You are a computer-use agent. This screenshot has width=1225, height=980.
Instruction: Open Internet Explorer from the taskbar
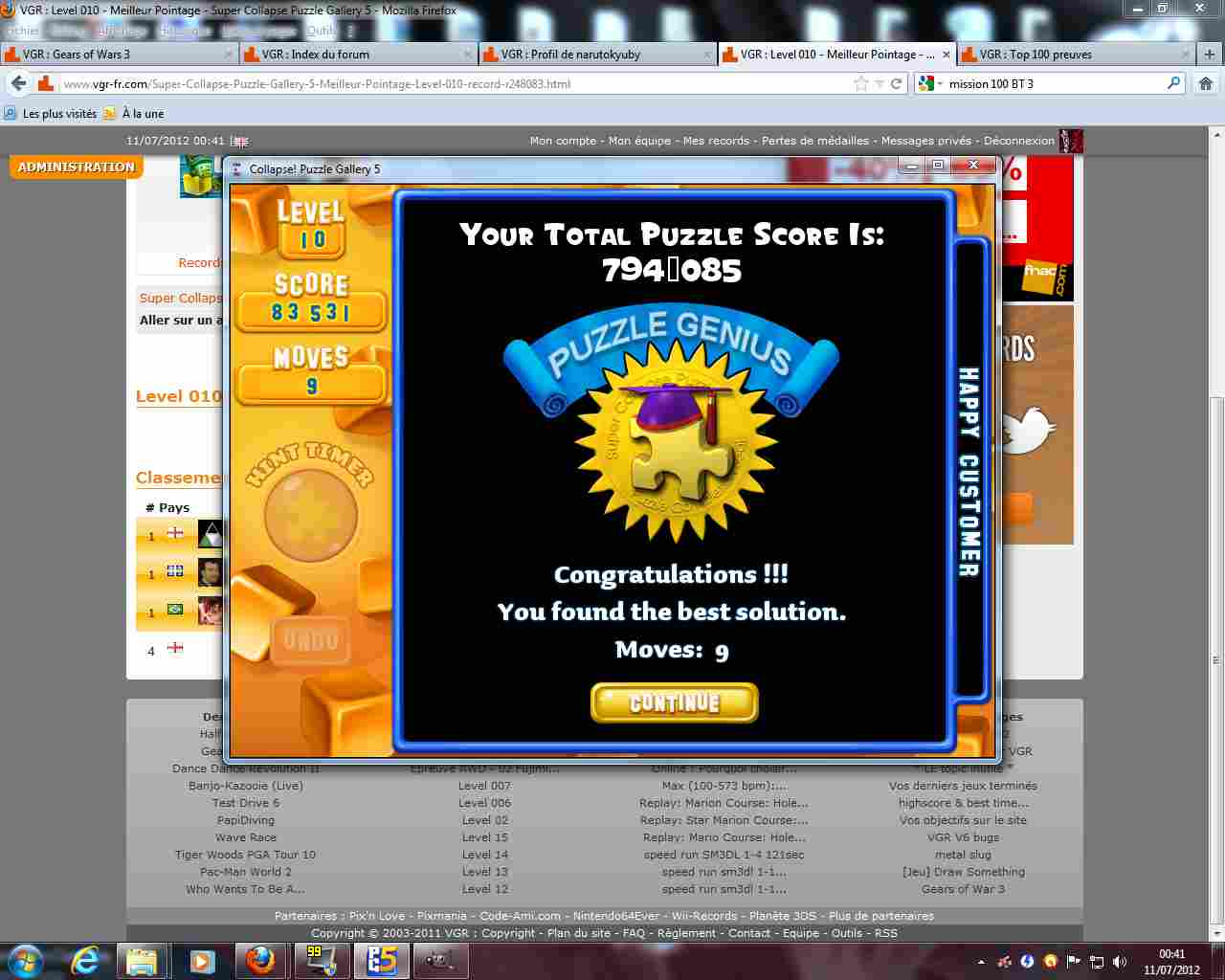[85, 960]
